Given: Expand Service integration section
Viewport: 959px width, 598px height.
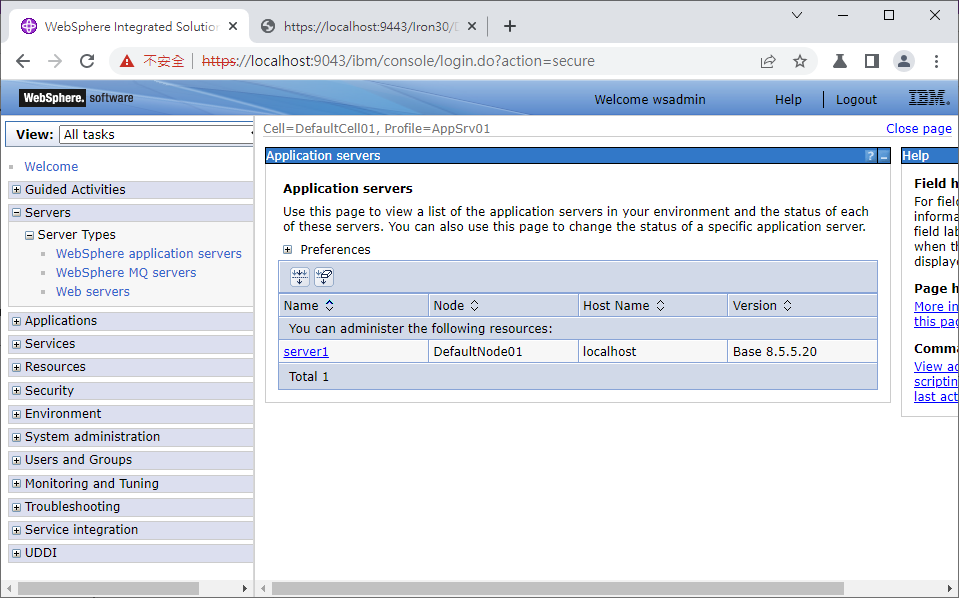Looking at the screenshot, I should pyautogui.click(x=17, y=530).
